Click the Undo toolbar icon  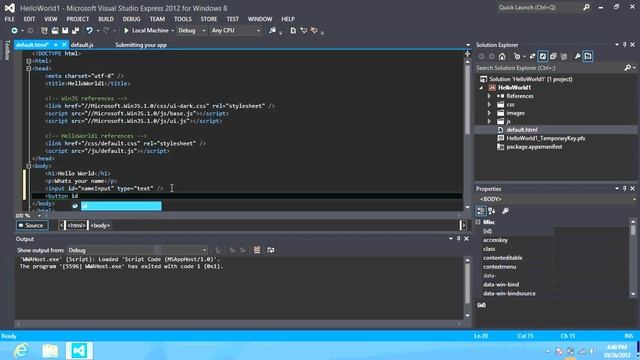click(x=89, y=31)
